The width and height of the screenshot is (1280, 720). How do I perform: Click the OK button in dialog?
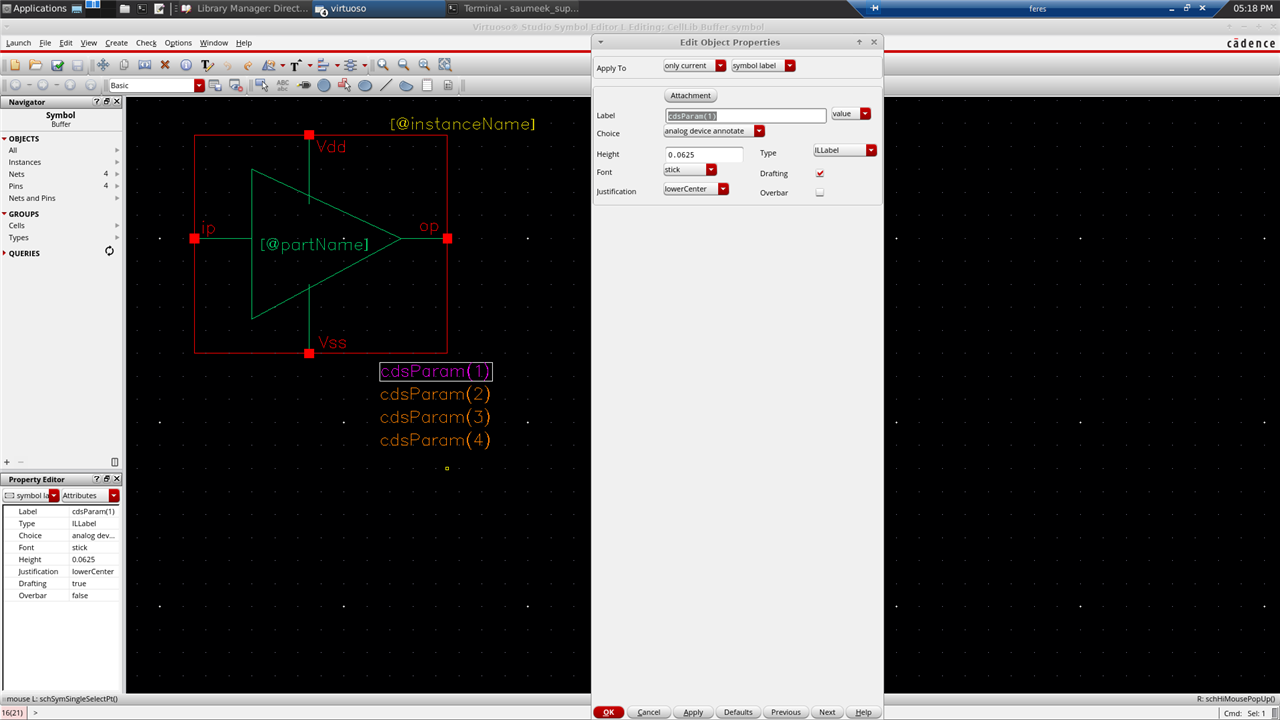(608, 712)
